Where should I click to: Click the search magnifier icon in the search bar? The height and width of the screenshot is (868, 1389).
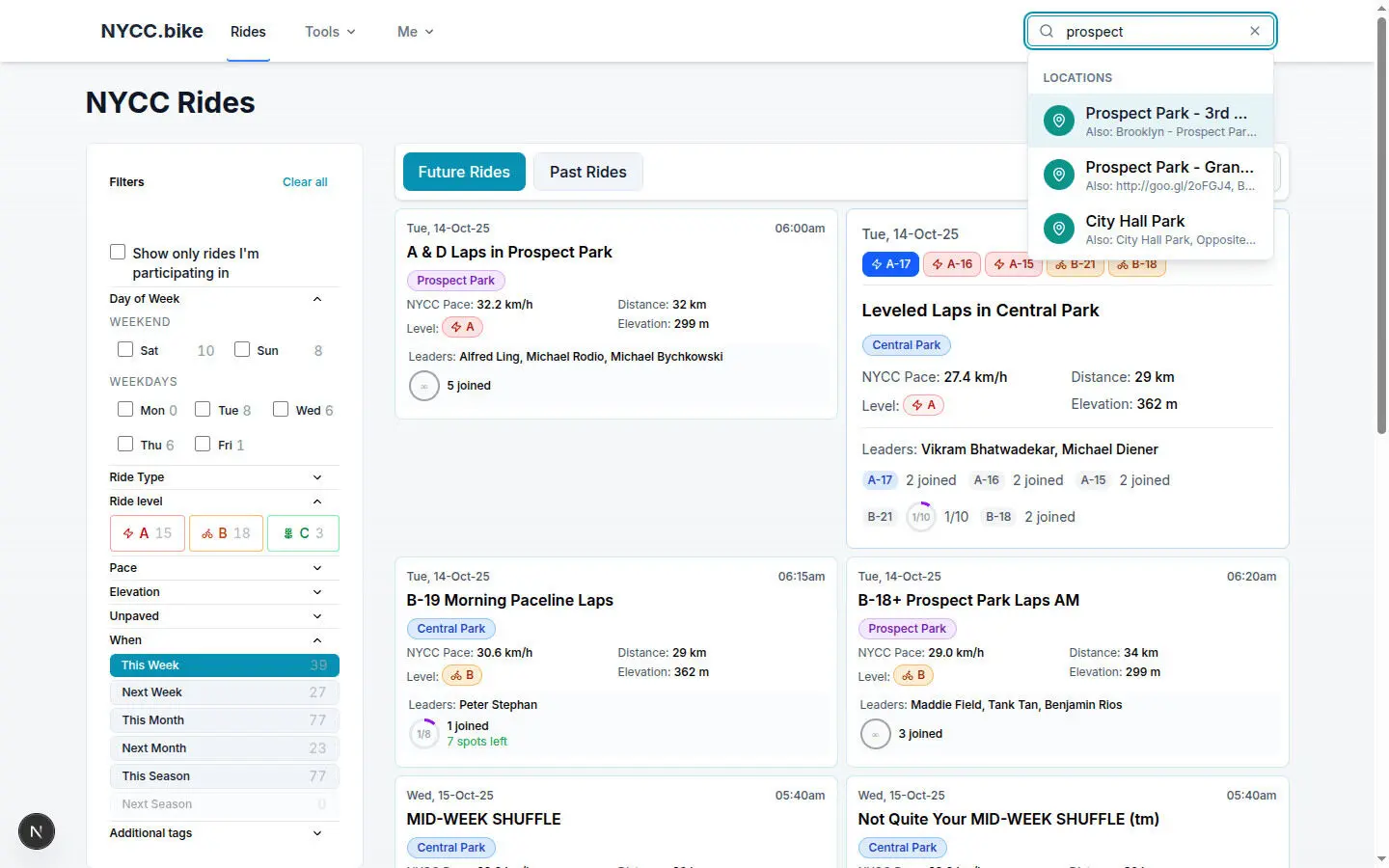point(1046,31)
